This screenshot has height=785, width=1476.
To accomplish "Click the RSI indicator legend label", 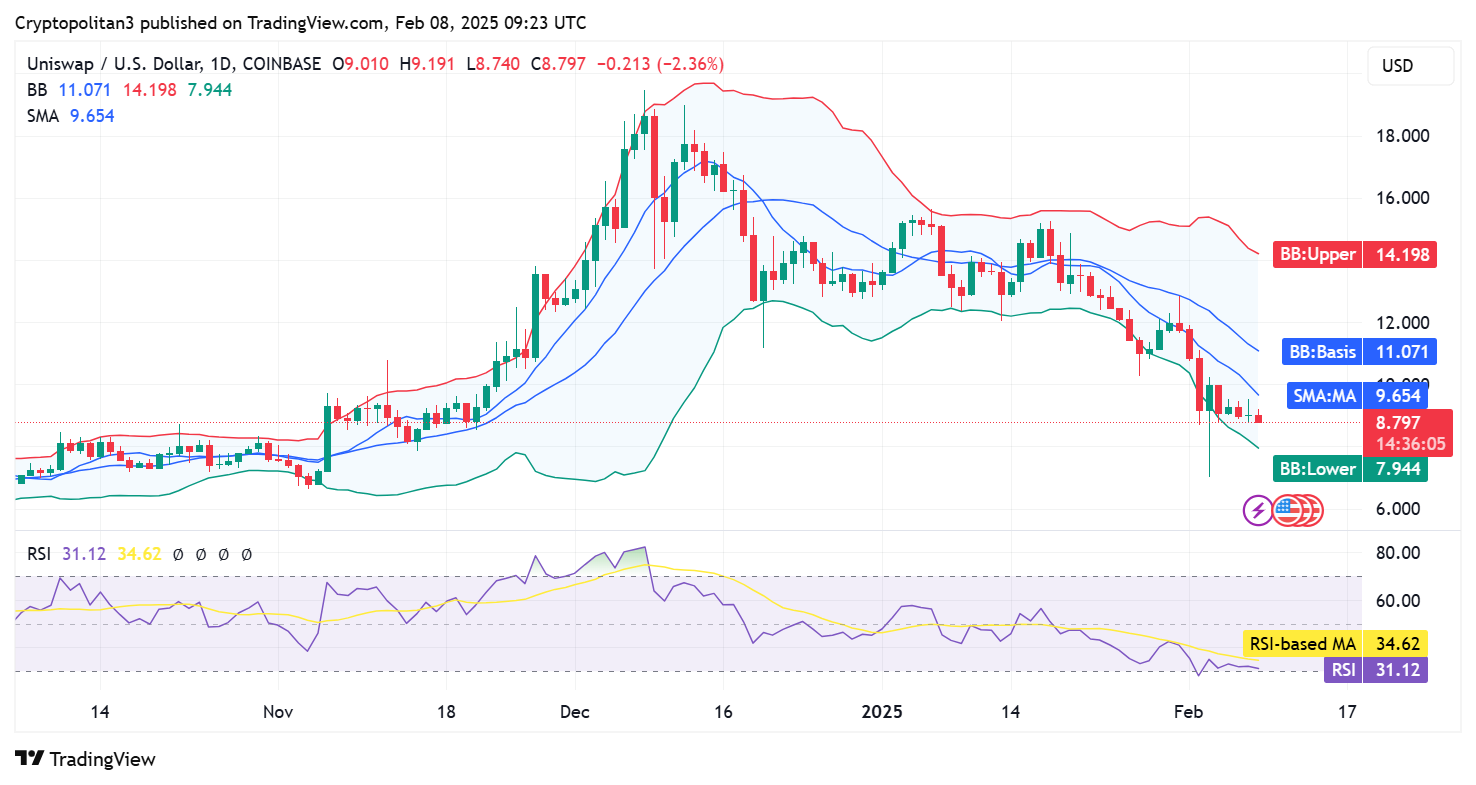I will (x=38, y=553).
